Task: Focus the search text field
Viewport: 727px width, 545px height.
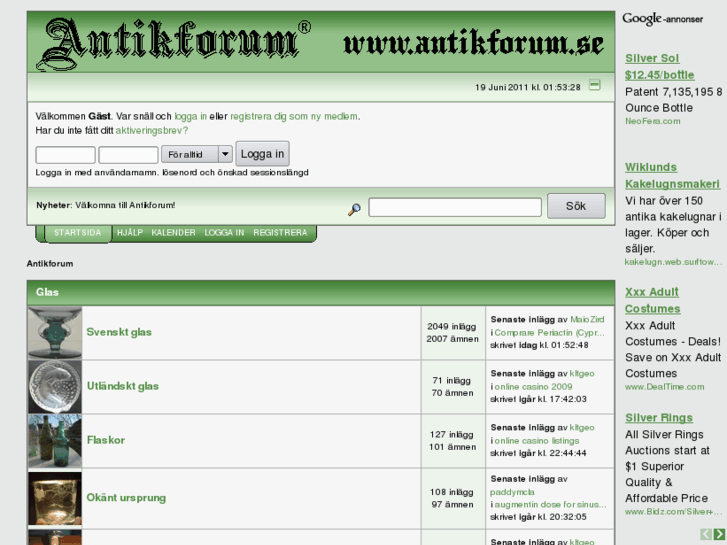Action: 455,207
